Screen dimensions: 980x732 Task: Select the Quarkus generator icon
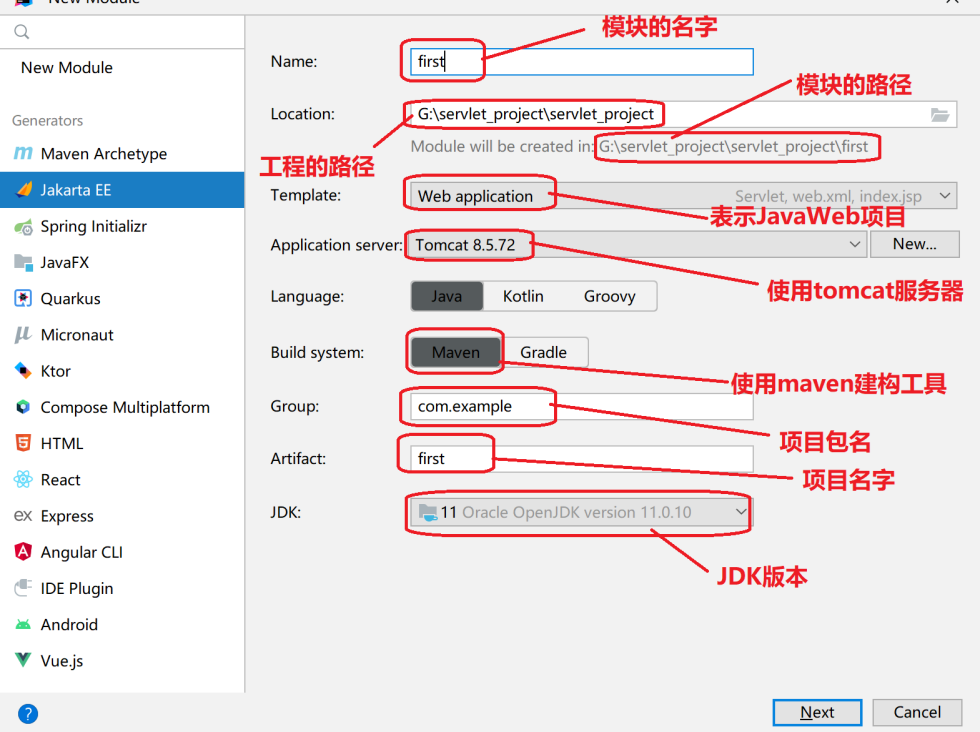pos(22,299)
